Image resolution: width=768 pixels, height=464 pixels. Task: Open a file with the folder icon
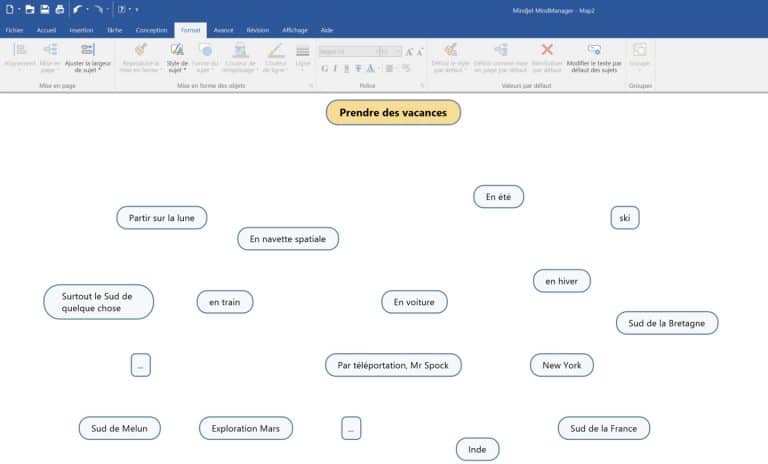pos(30,9)
